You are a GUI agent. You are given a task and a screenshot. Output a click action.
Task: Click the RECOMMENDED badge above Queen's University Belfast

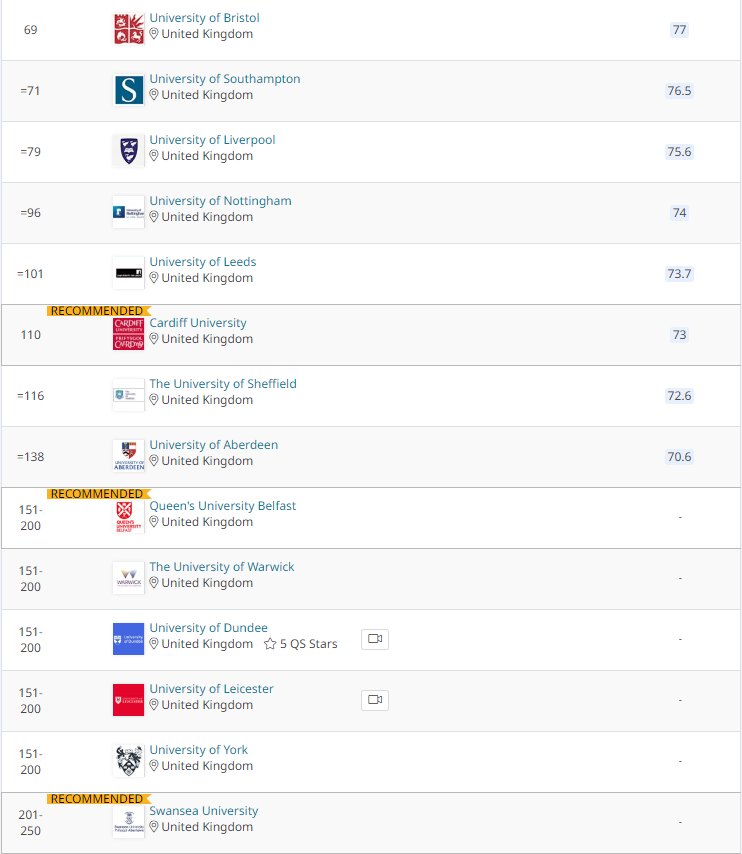coord(98,494)
